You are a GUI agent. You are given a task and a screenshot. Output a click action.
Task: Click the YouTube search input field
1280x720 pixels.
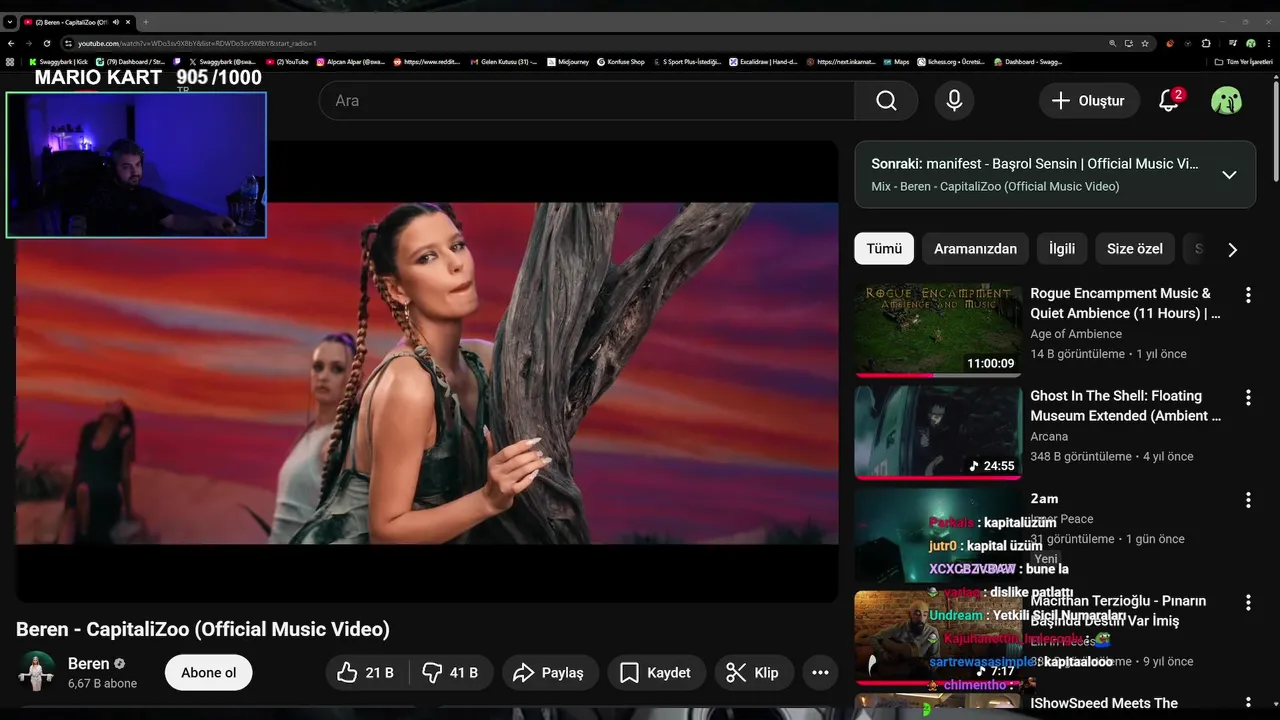pos(587,101)
